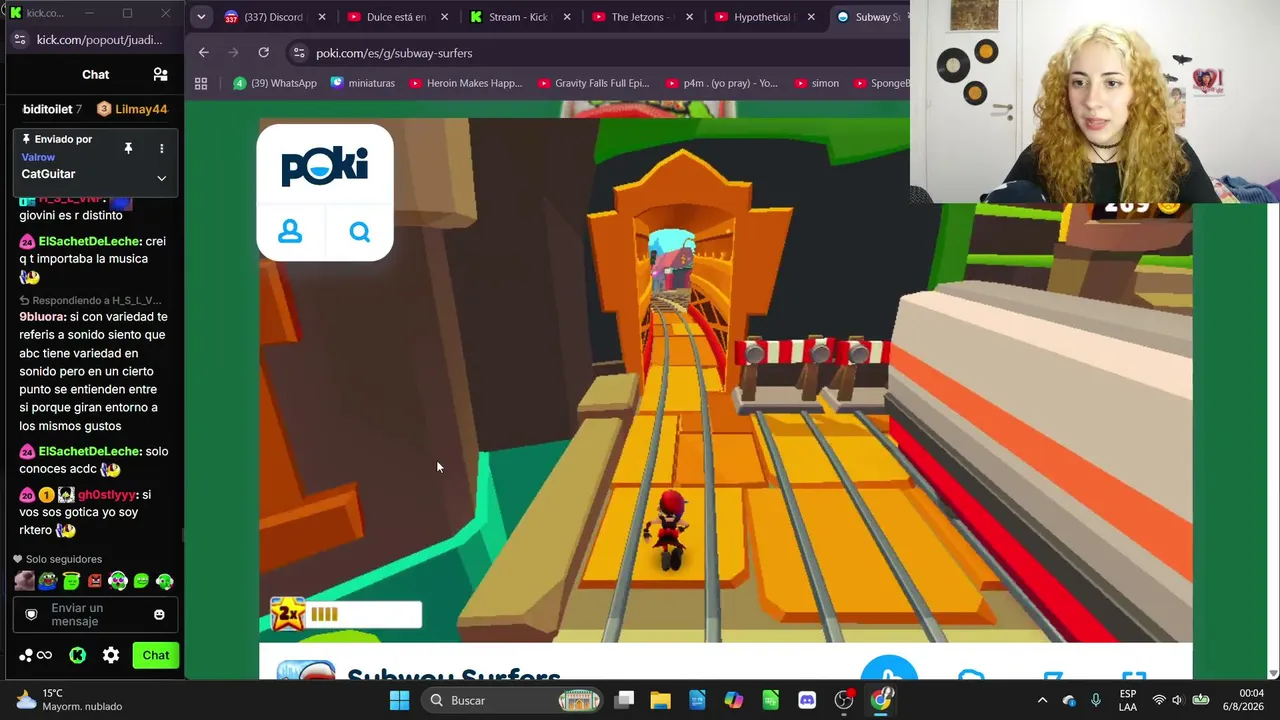Open the WhatsApp bookmark
1280x720 pixels.
(x=275, y=83)
